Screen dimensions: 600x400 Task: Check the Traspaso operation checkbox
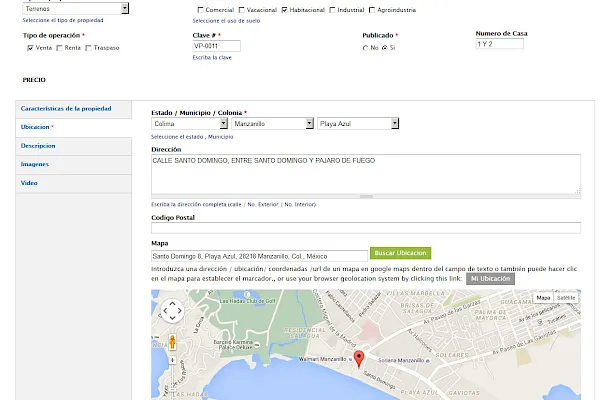click(88, 48)
